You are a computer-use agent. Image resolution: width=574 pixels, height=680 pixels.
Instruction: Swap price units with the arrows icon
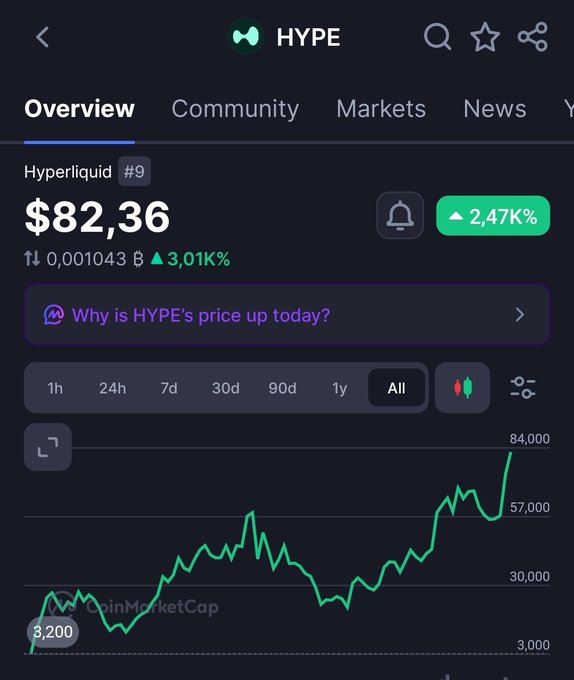[x=32, y=259]
